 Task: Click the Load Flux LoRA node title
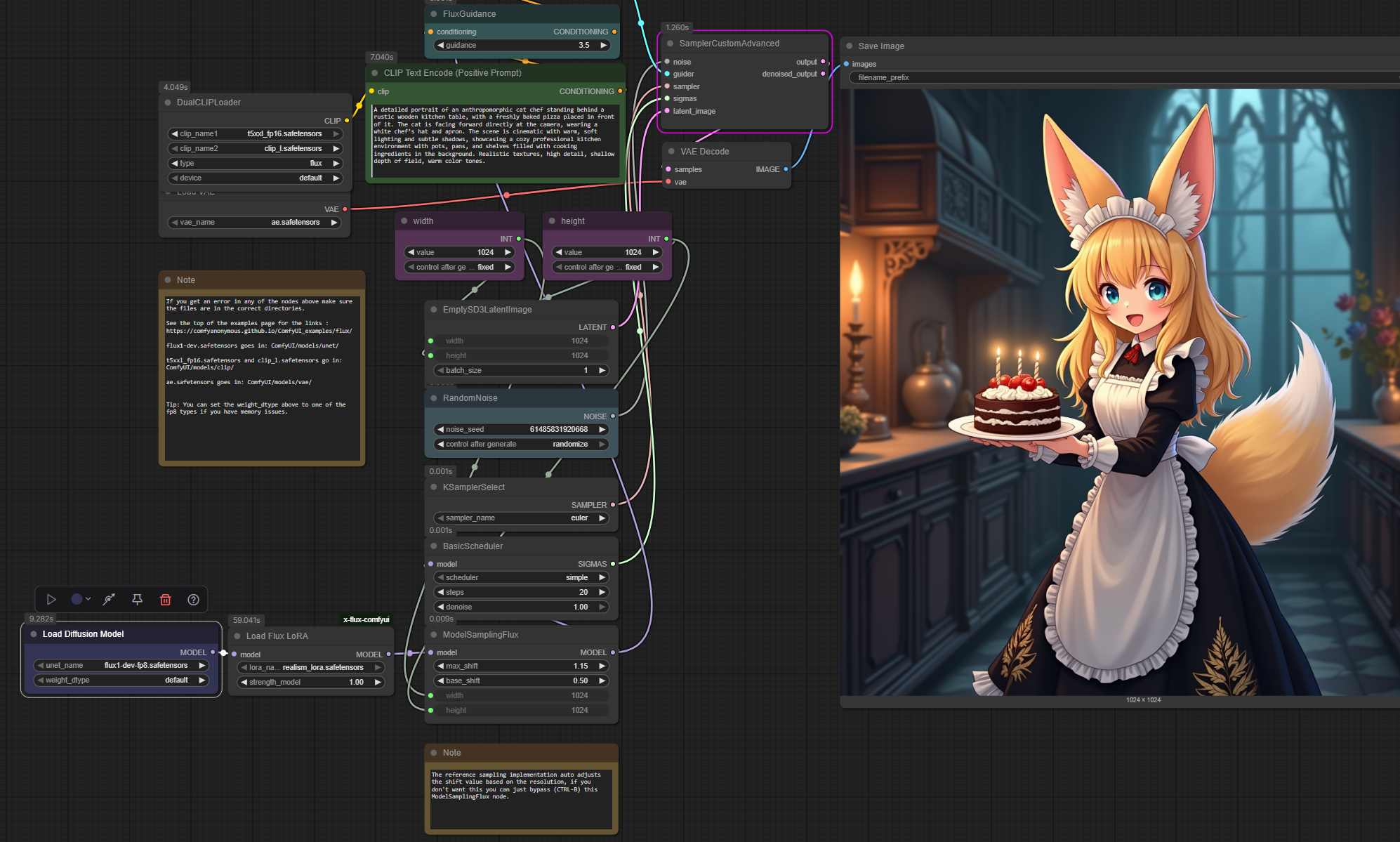pyautogui.click(x=277, y=636)
